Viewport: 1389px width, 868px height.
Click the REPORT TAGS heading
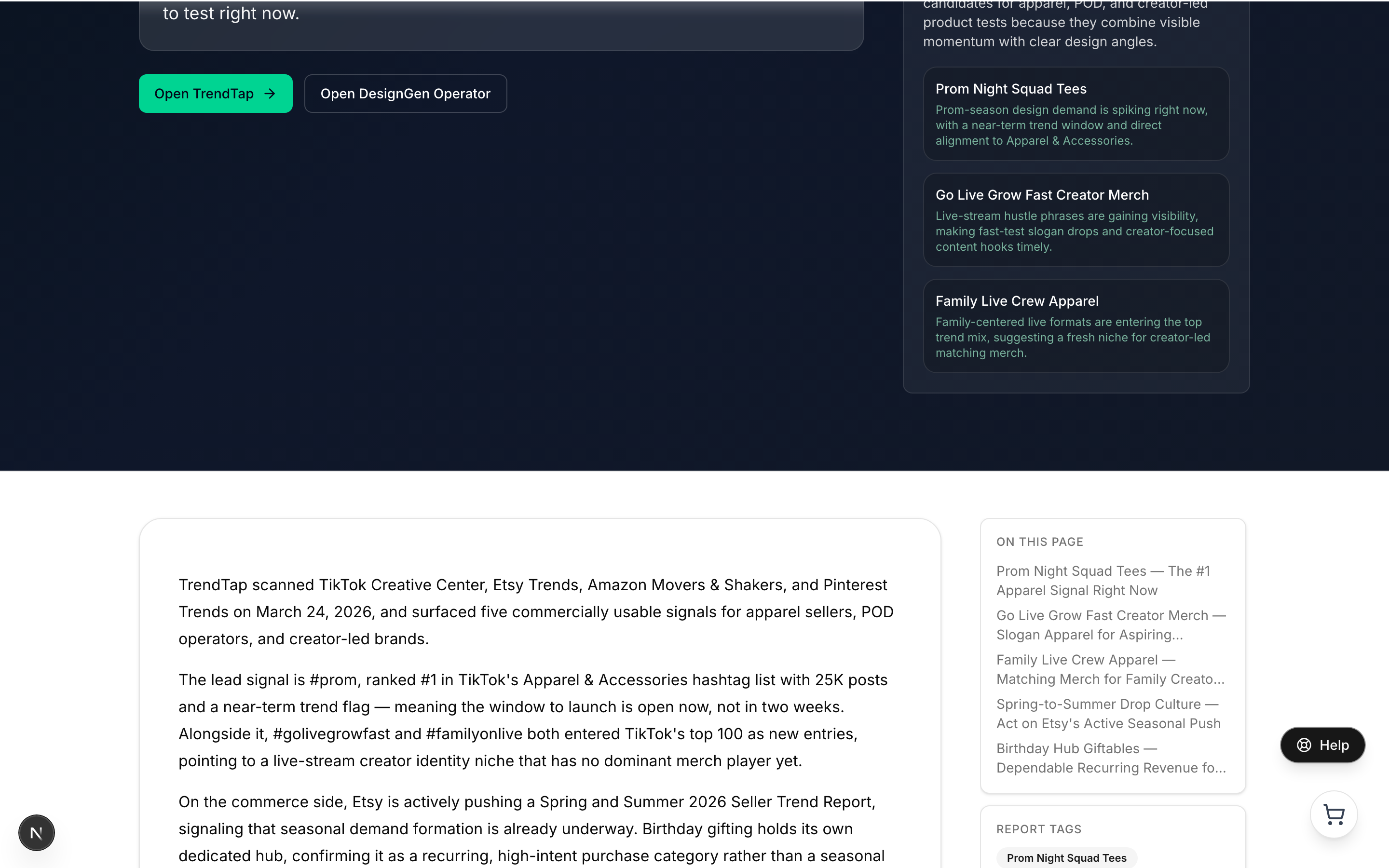1038,829
